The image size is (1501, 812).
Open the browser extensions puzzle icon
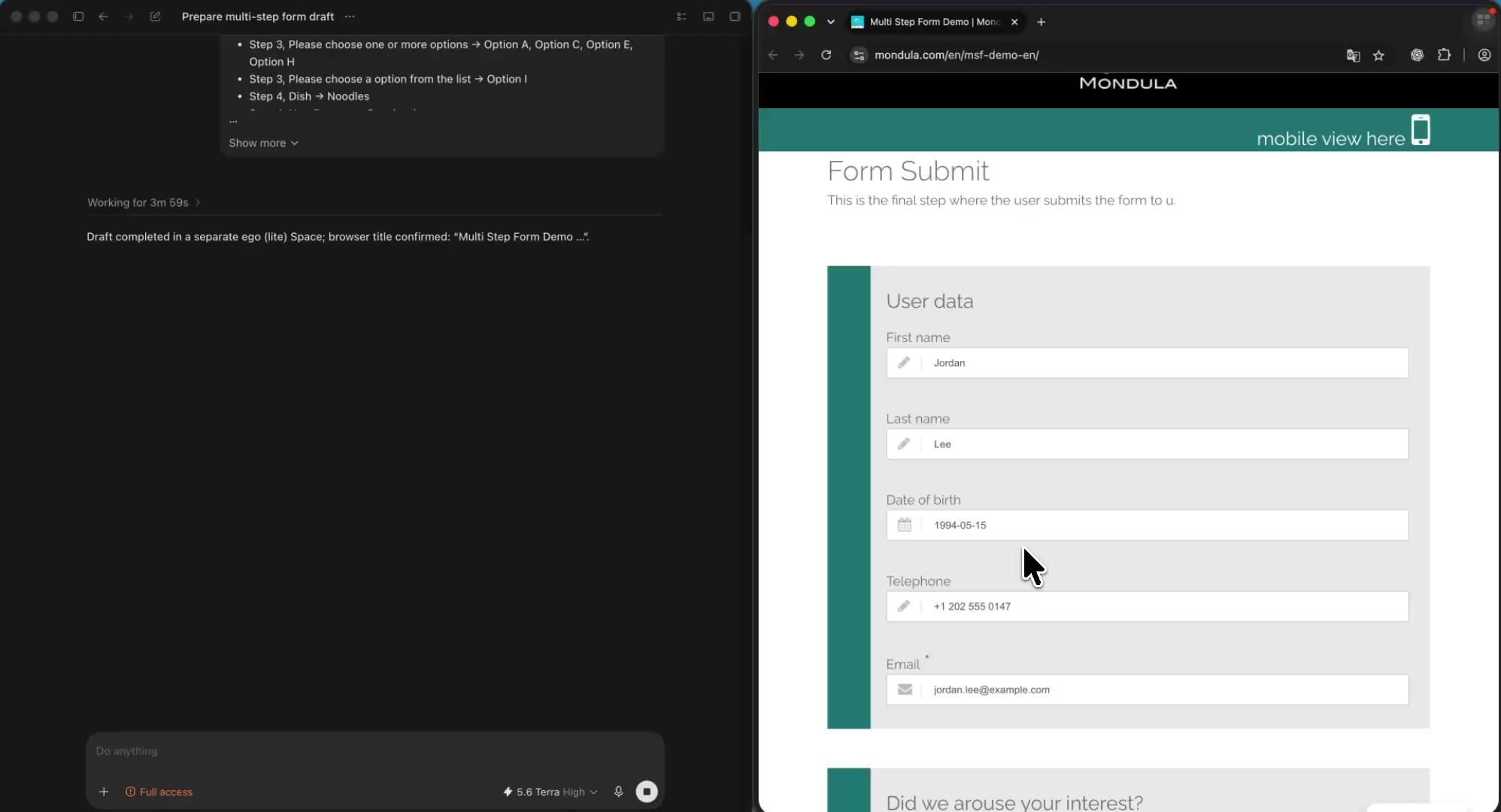[1444, 55]
